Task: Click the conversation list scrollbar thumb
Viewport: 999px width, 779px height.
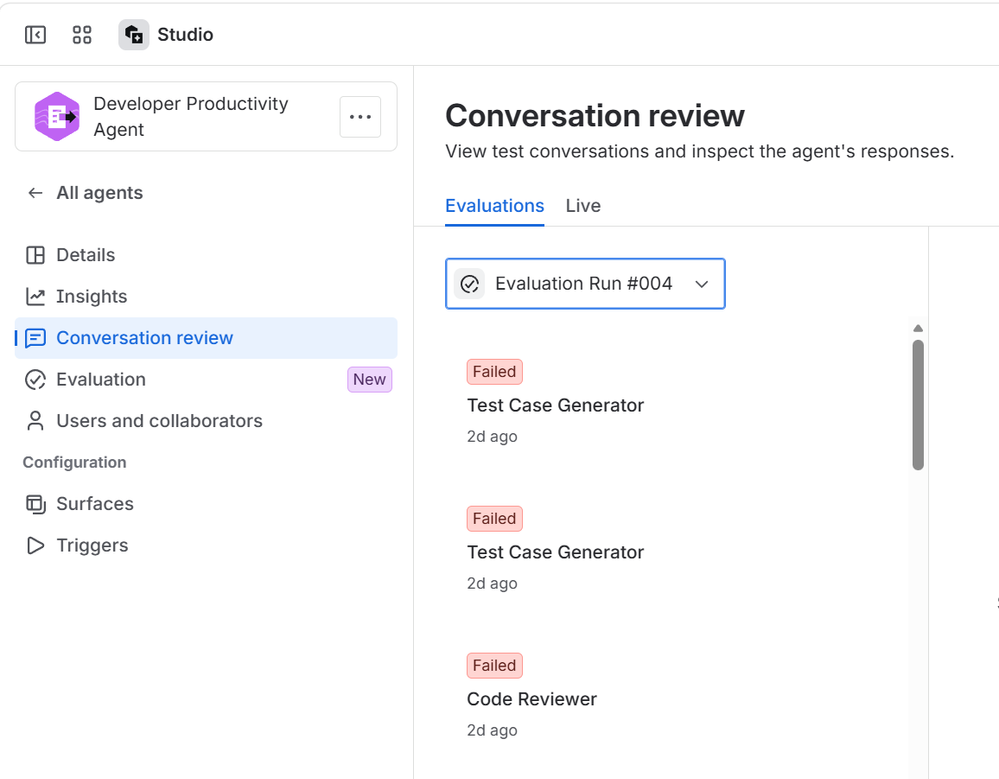Action: pos(918,405)
